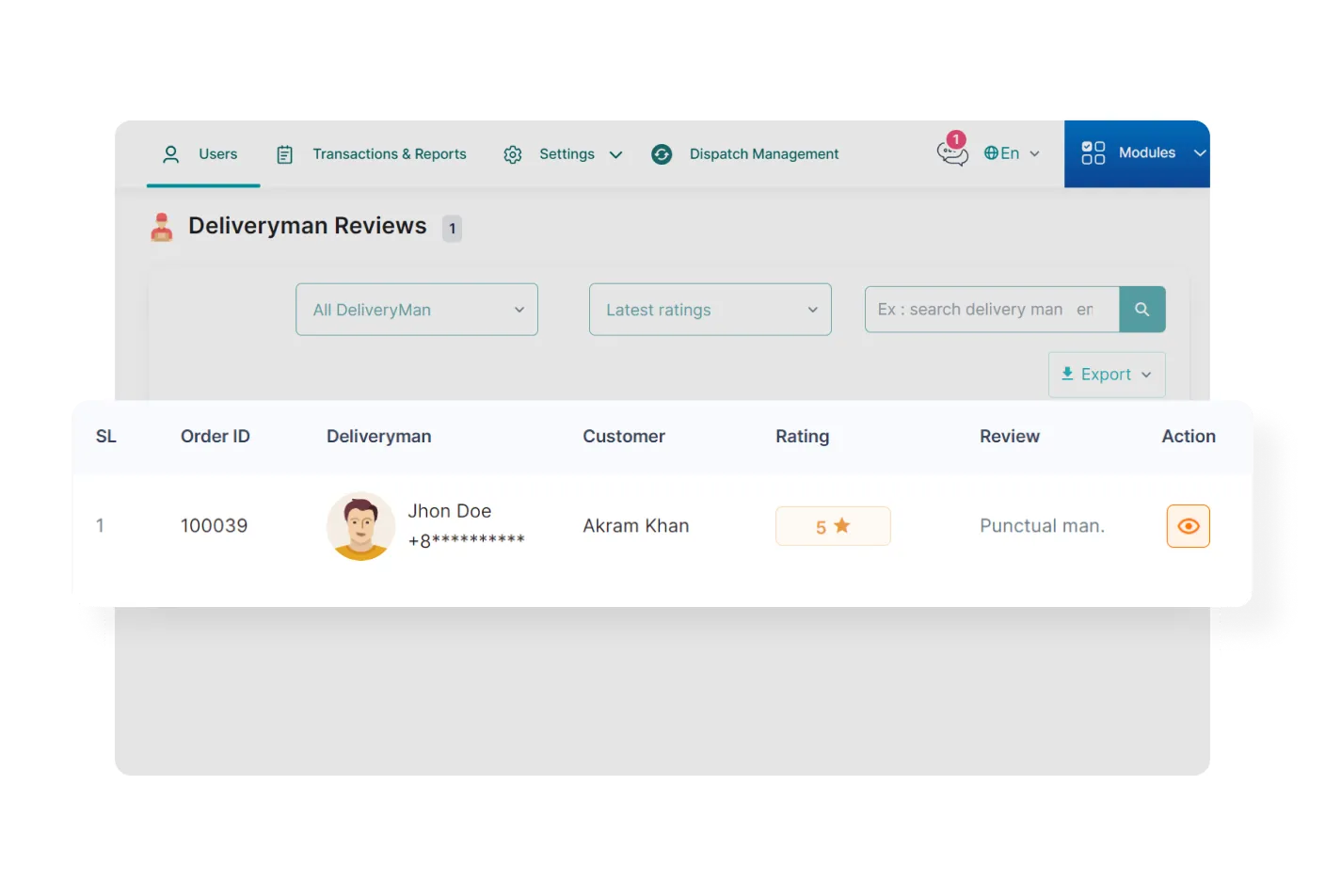Expand the Latest ratings dropdown
1325x896 pixels.
(x=710, y=310)
